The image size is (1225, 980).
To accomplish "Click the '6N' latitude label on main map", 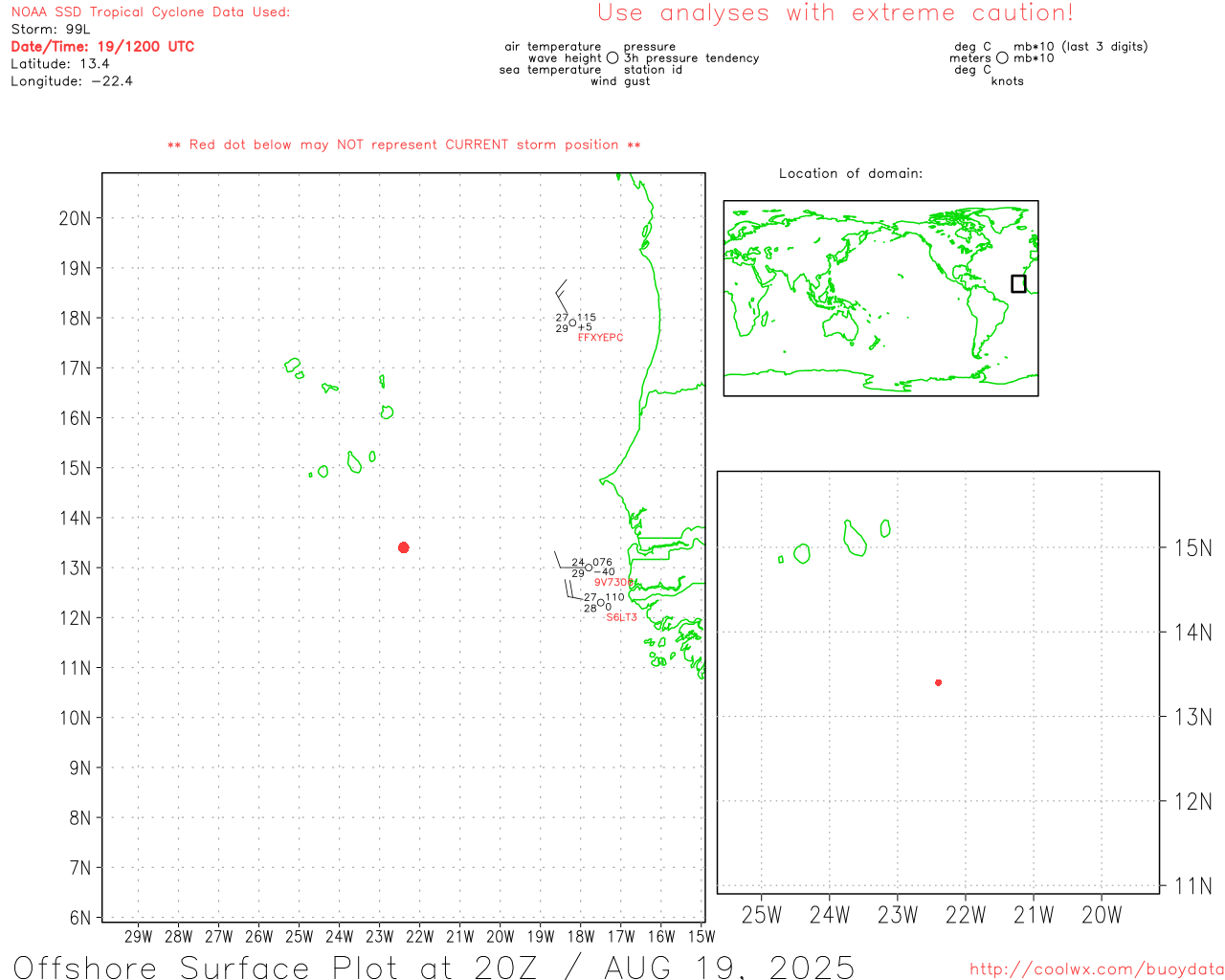I will point(80,918).
